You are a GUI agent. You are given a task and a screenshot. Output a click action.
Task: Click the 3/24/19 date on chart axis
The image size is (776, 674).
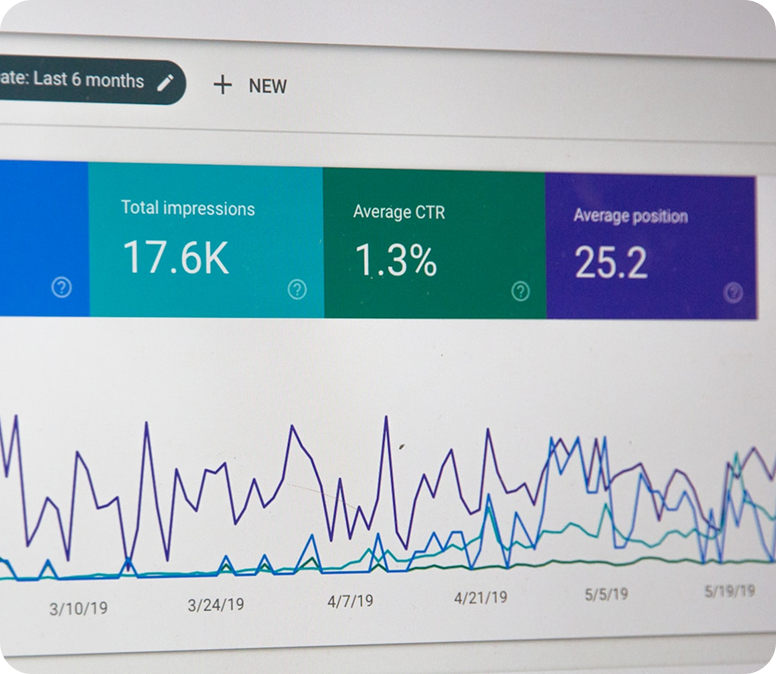(215, 604)
